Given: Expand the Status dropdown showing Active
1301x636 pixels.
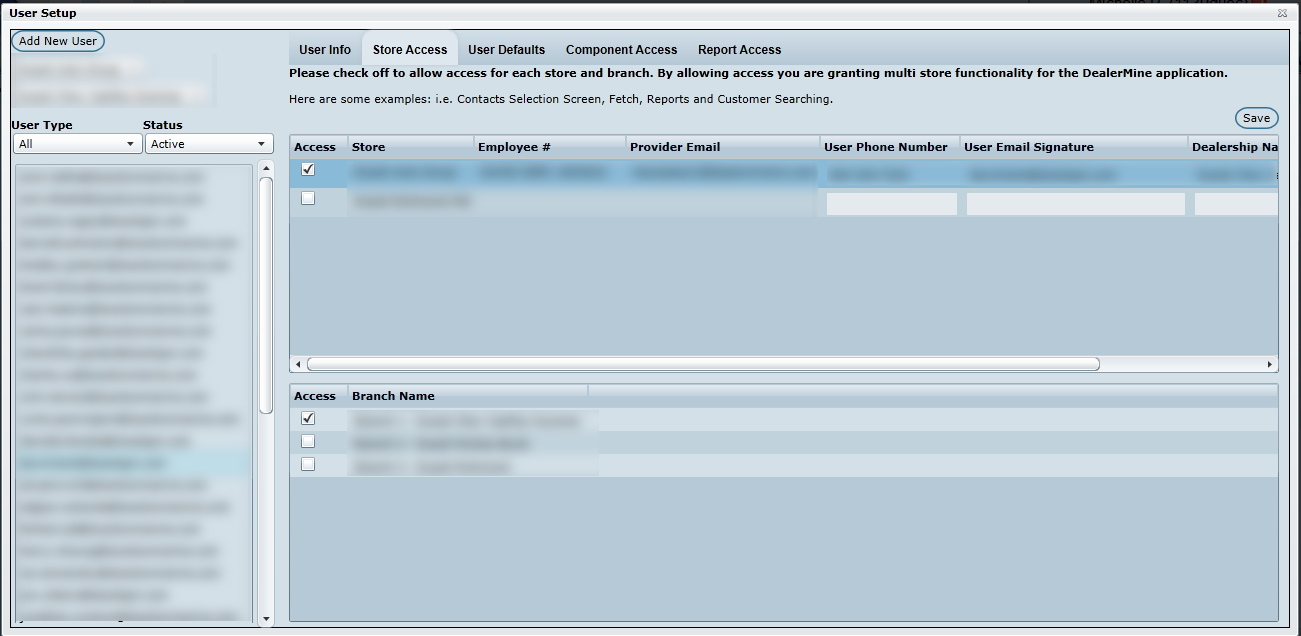Looking at the screenshot, I should point(209,144).
